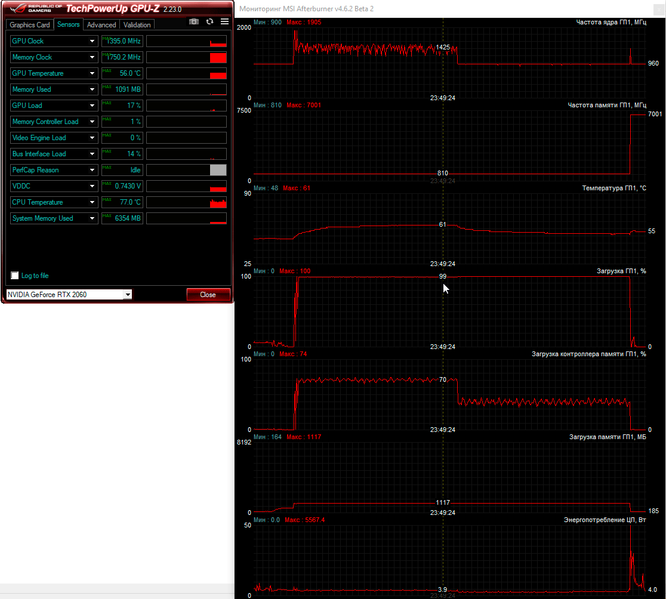Click the GPU load graph in Afterburner
The height and width of the screenshot is (599, 666).
click(450, 311)
